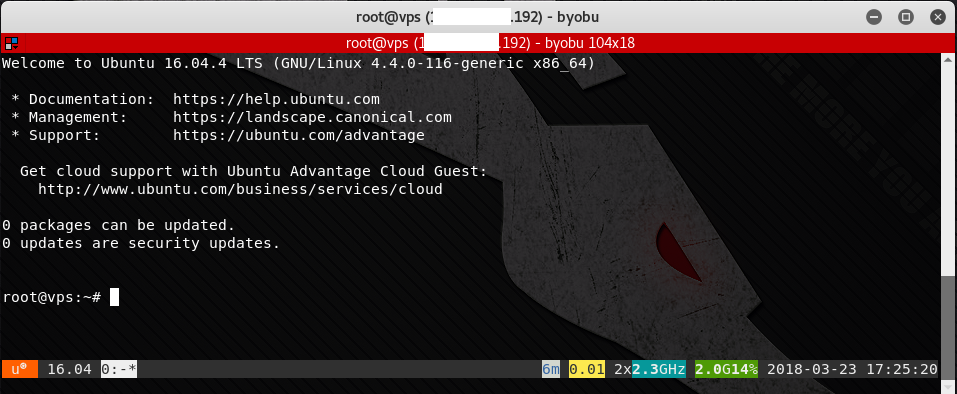
Task: Open the http://www.ubuntu.com/business/services/cloud link
Action: click(240, 189)
